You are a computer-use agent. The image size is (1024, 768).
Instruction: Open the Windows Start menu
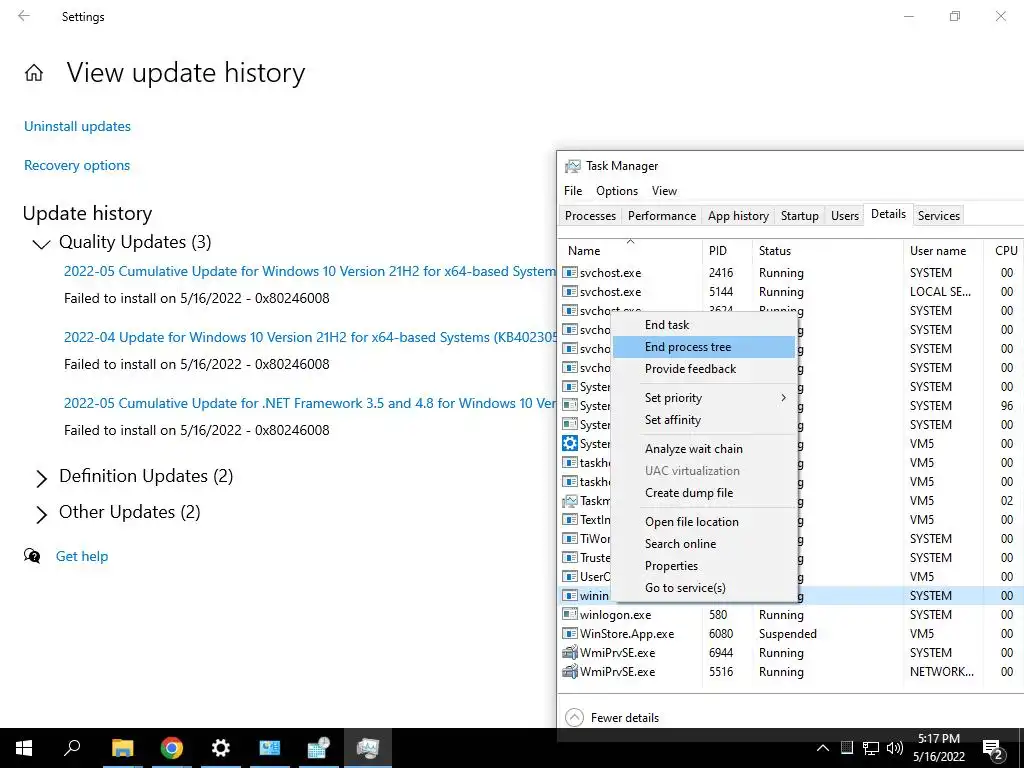click(24, 748)
